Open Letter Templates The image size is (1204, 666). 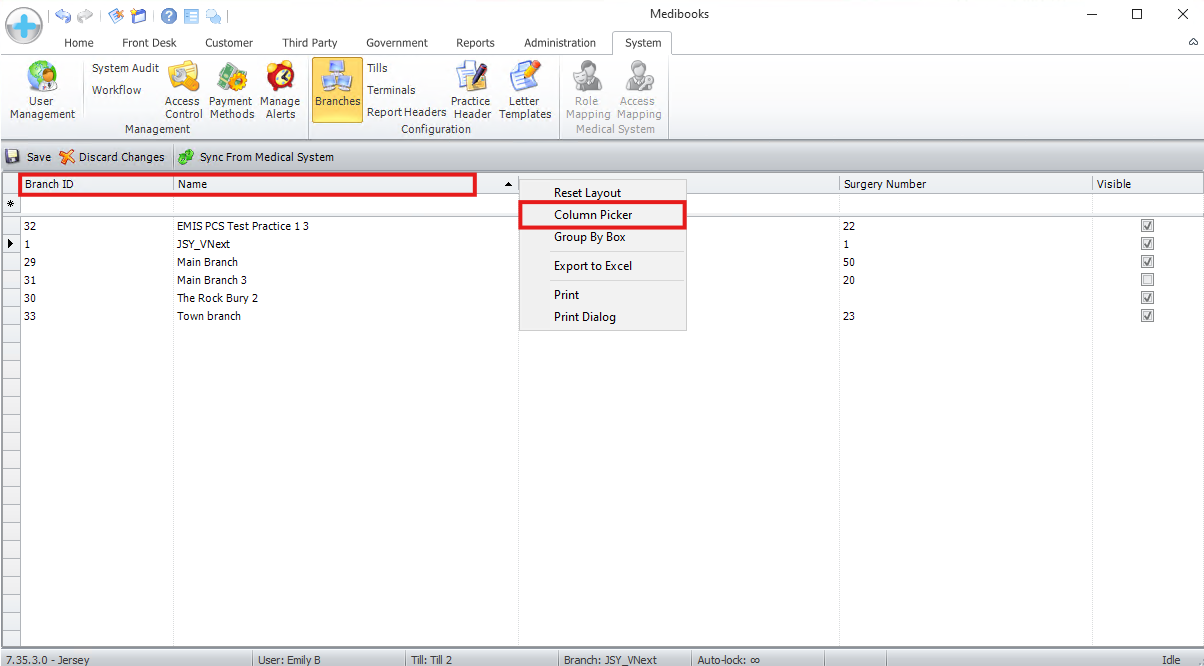tap(525, 91)
